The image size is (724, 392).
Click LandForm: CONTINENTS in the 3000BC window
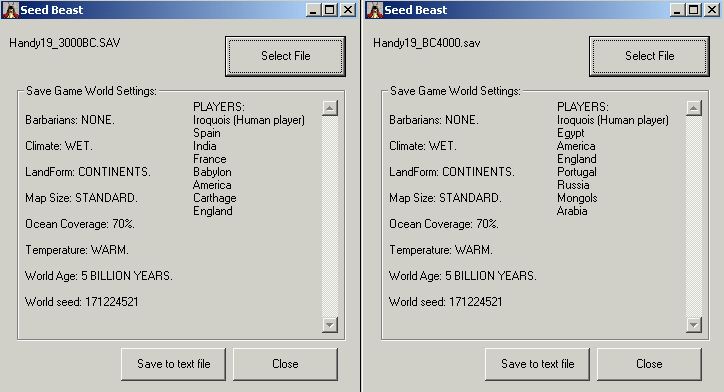coord(88,172)
